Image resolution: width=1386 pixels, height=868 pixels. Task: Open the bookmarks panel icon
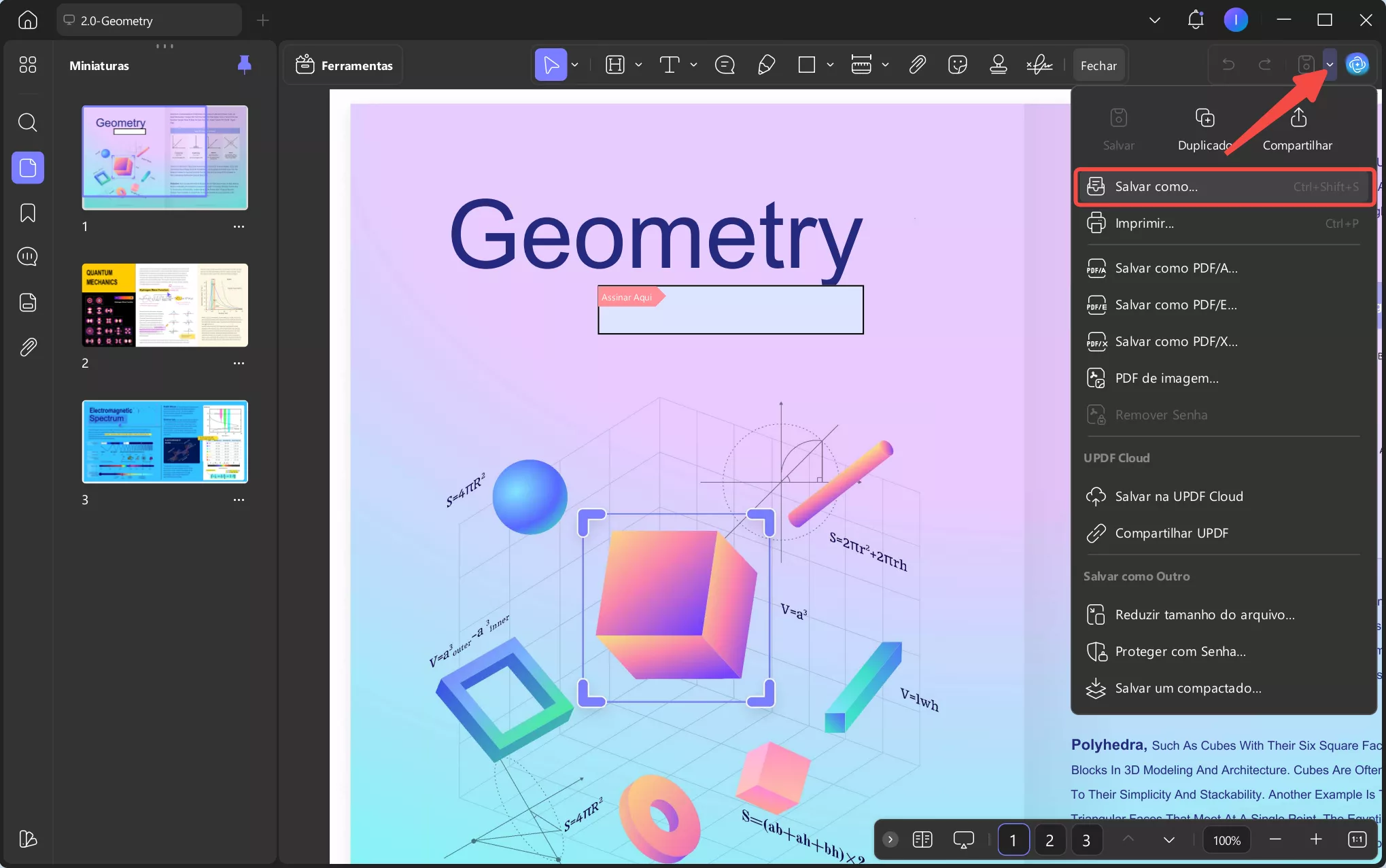27,213
